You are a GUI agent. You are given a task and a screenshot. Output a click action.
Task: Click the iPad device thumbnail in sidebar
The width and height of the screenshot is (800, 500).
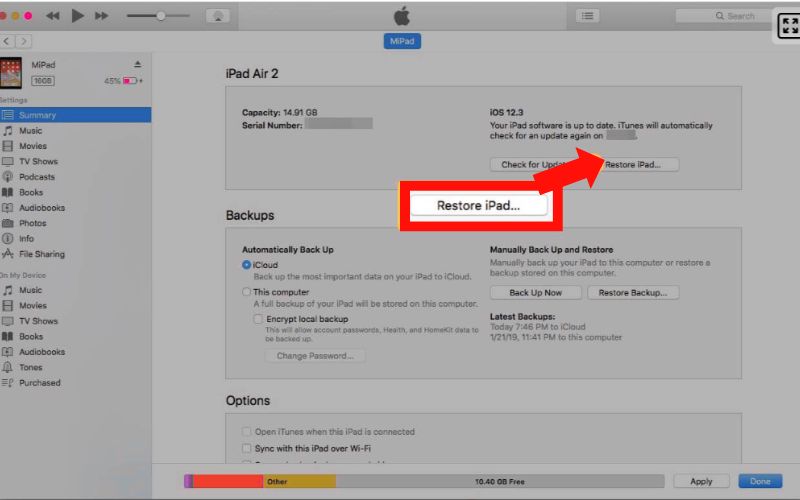13,72
